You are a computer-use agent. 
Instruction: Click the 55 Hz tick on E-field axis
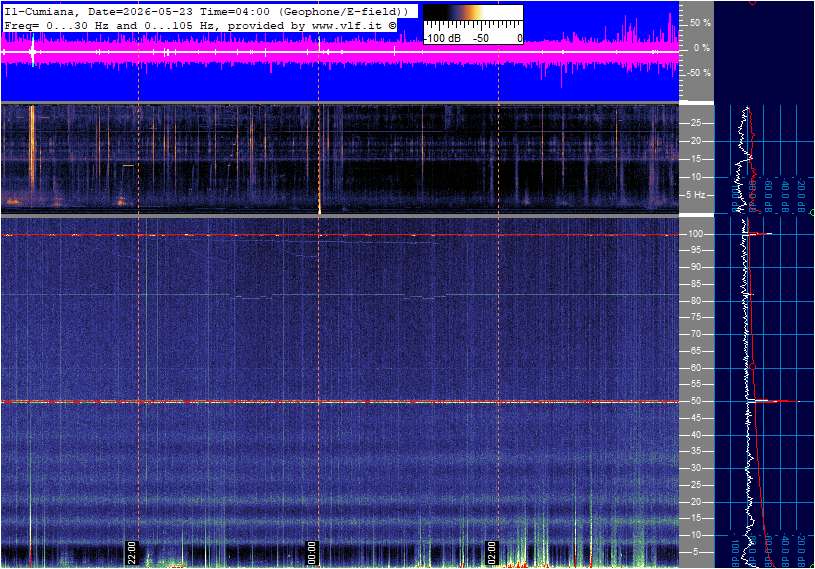tap(695, 385)
